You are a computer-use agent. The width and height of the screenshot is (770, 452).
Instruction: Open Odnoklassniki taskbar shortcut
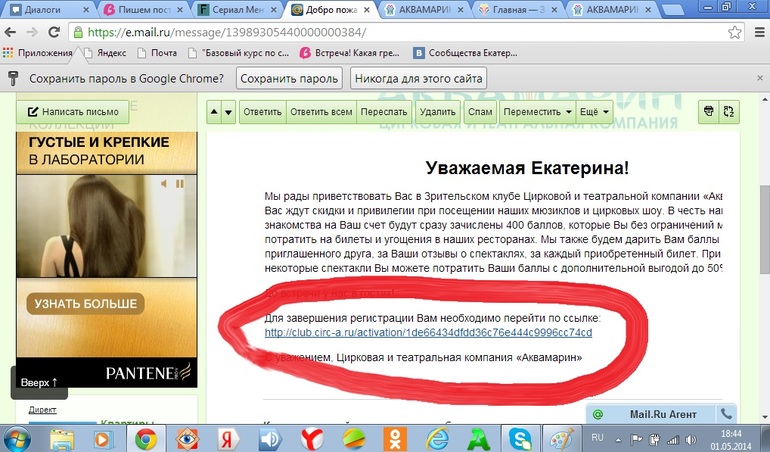point(396,439)
